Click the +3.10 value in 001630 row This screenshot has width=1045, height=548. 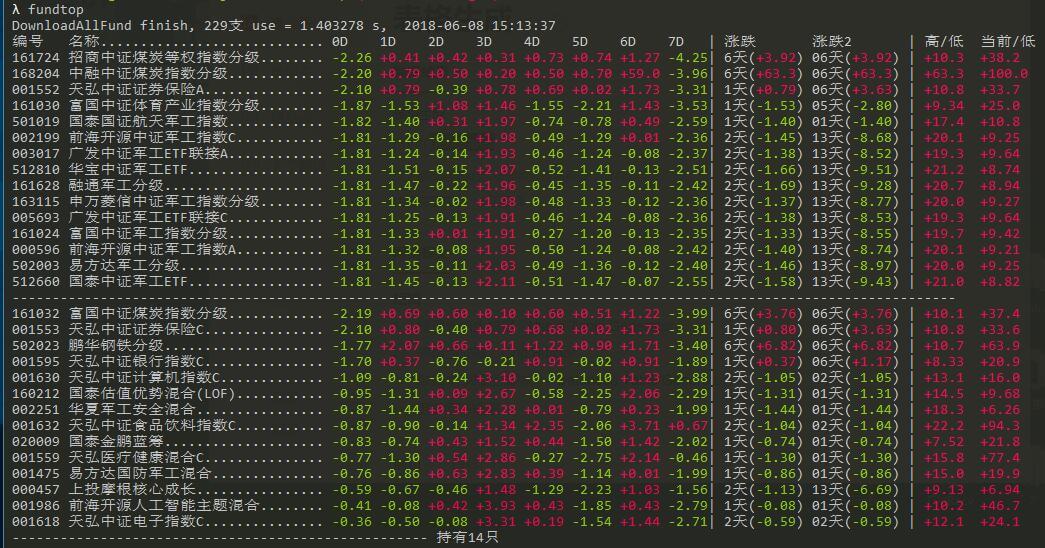(496, 378)
